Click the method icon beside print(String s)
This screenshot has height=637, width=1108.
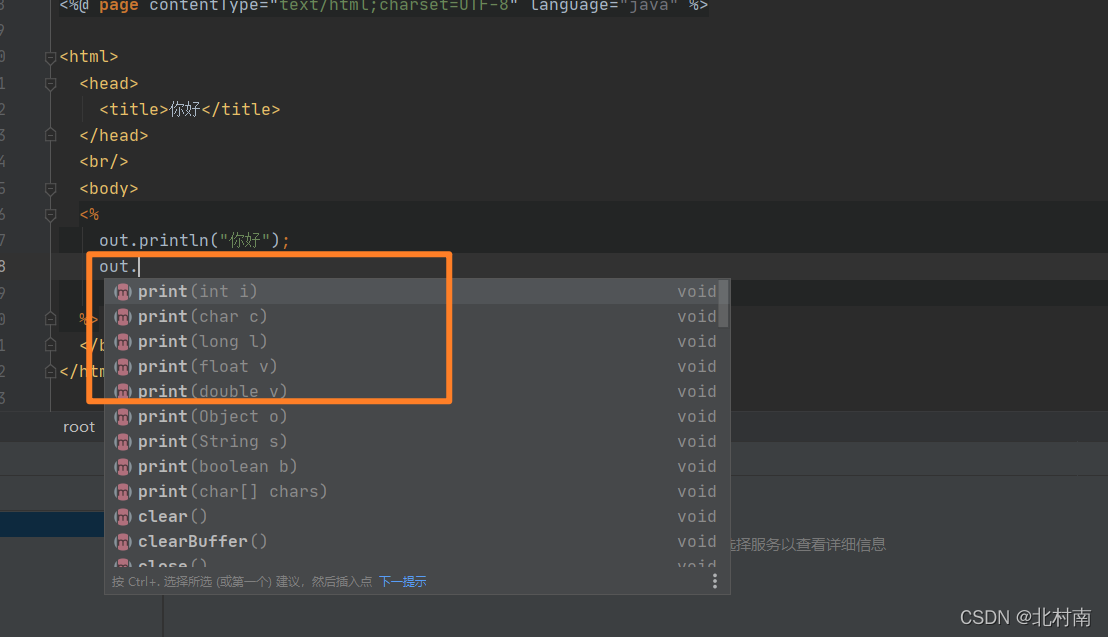(122, 441)
